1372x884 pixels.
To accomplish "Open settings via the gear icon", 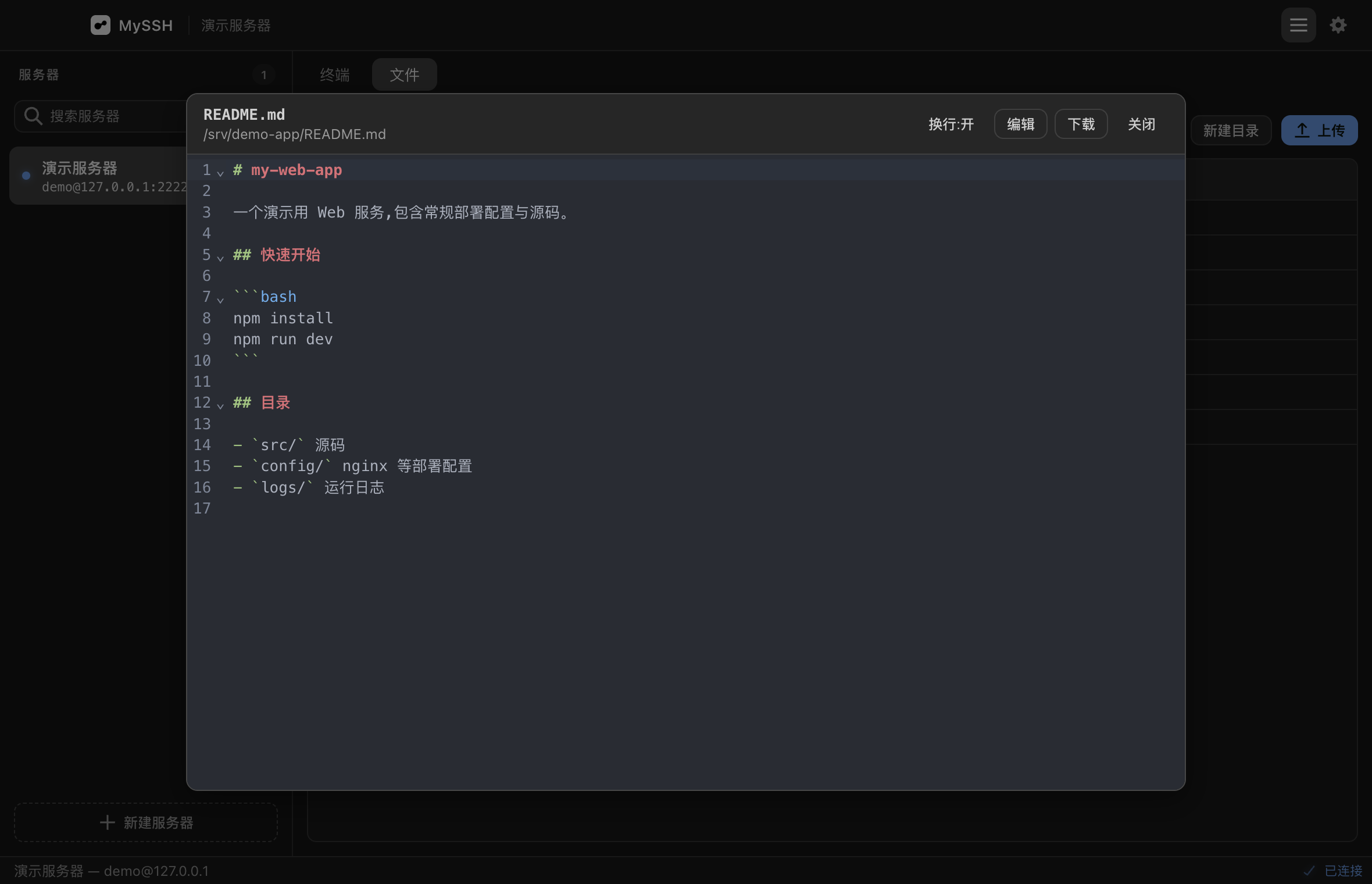I will (x=1338, y=25).
